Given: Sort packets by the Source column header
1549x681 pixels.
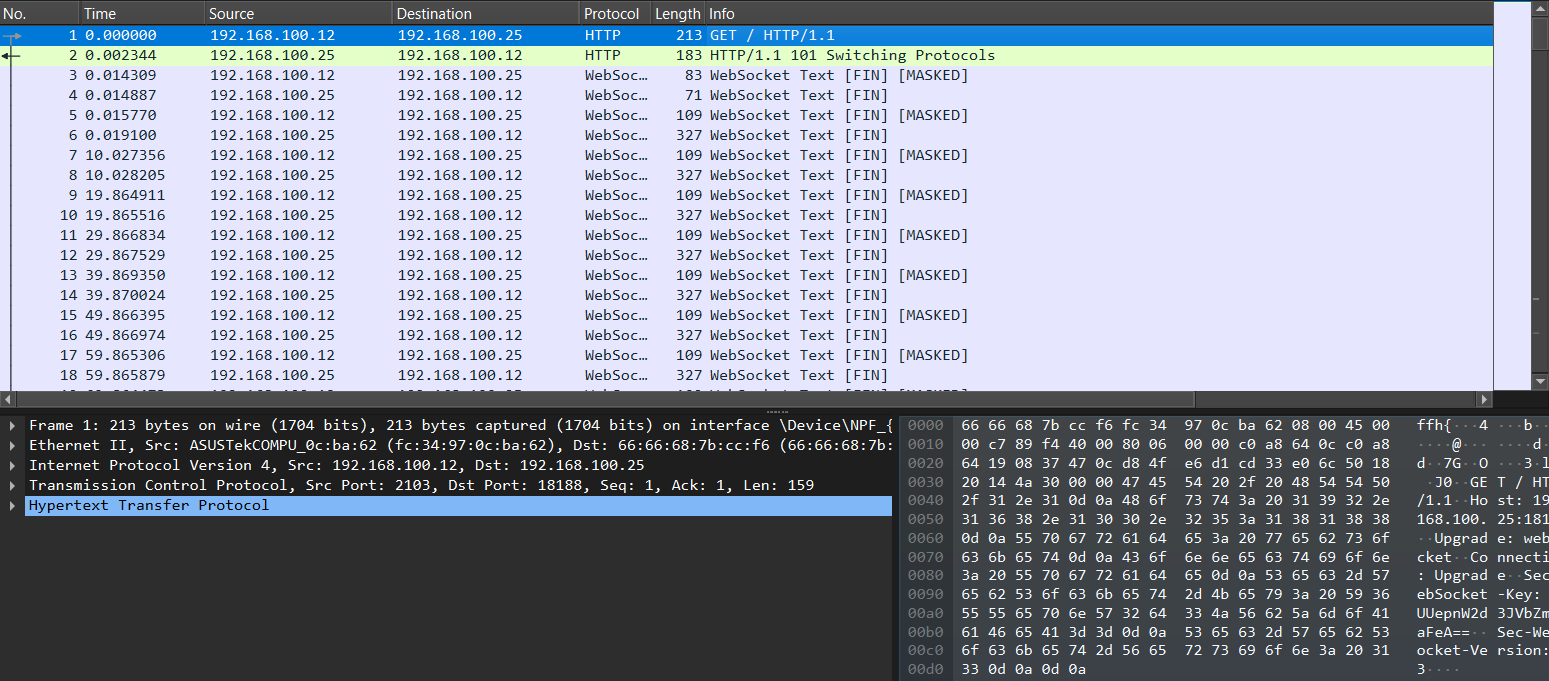Looking at the screenshot, I should (297, 14).
